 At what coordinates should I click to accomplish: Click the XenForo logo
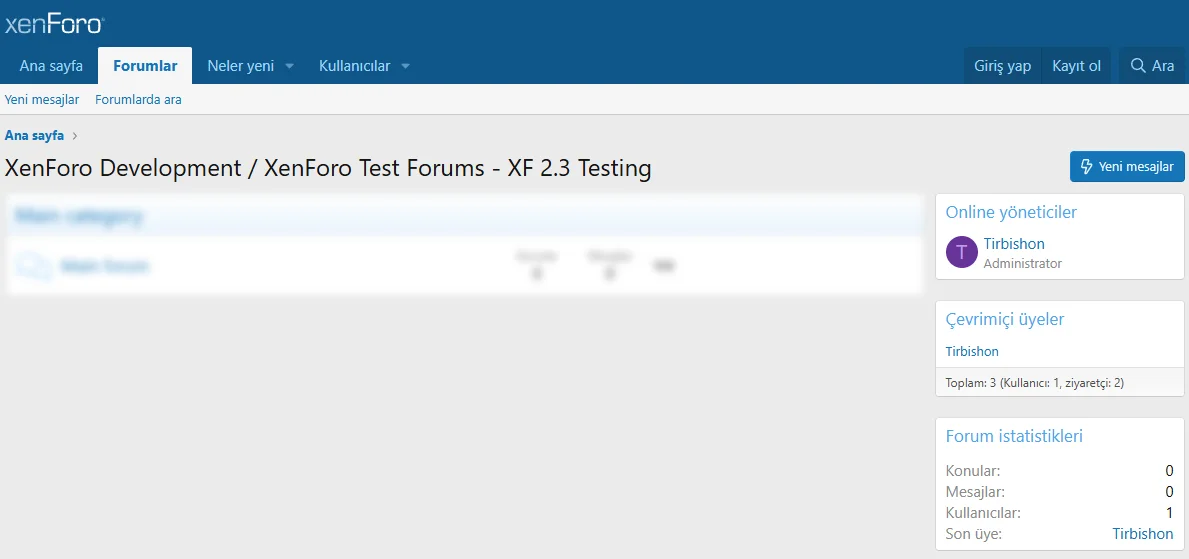(x=54, y=24)
